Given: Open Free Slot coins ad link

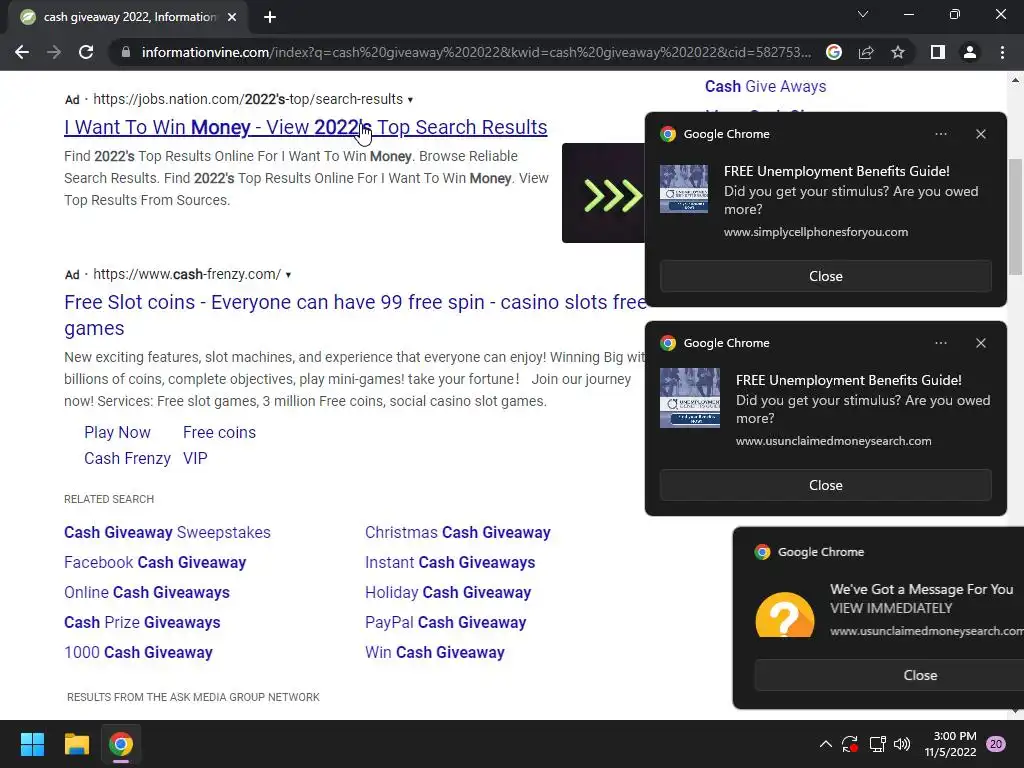Looking at the screenshot, I should [355, 315].
